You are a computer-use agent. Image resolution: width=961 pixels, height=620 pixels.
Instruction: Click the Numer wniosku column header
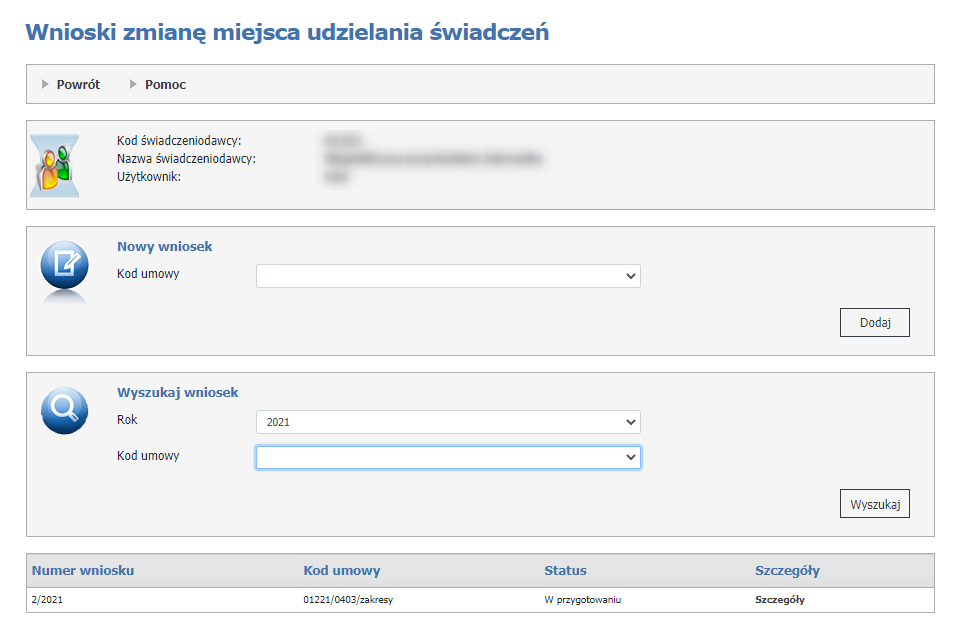click(83, 571)
